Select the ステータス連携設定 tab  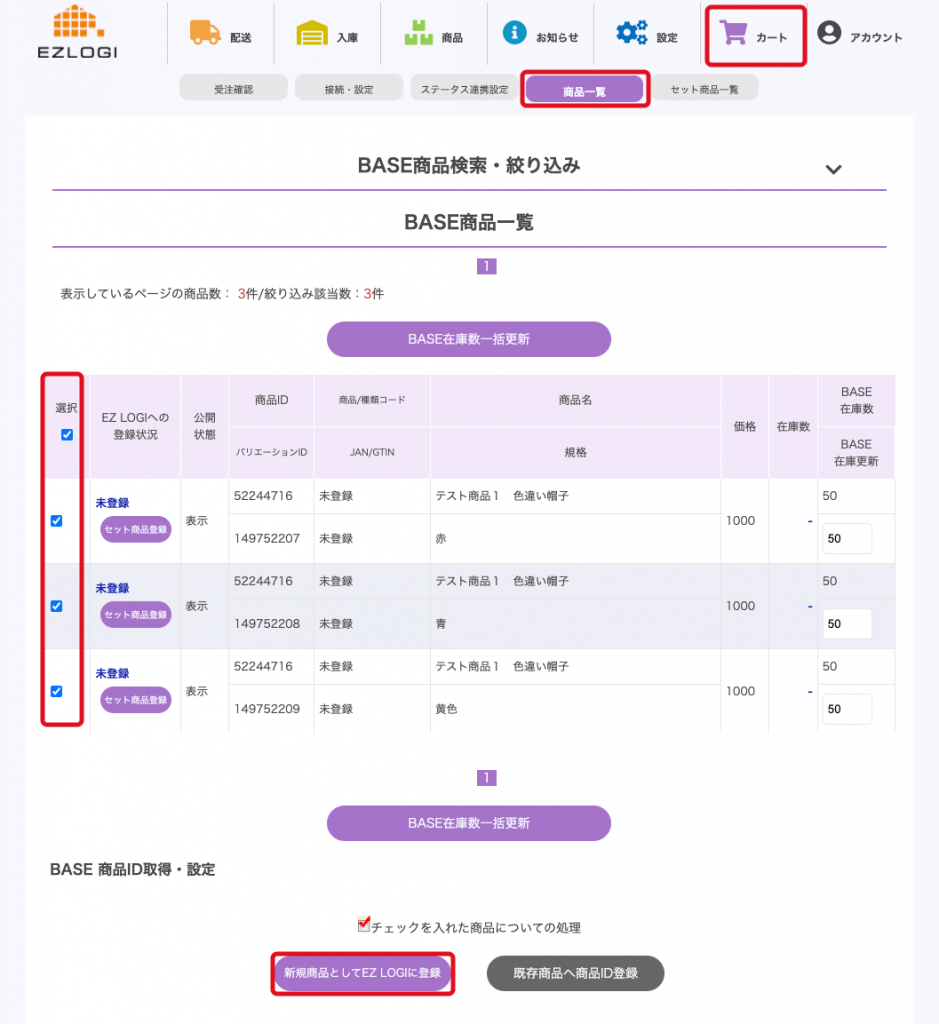tap(463, 89)
